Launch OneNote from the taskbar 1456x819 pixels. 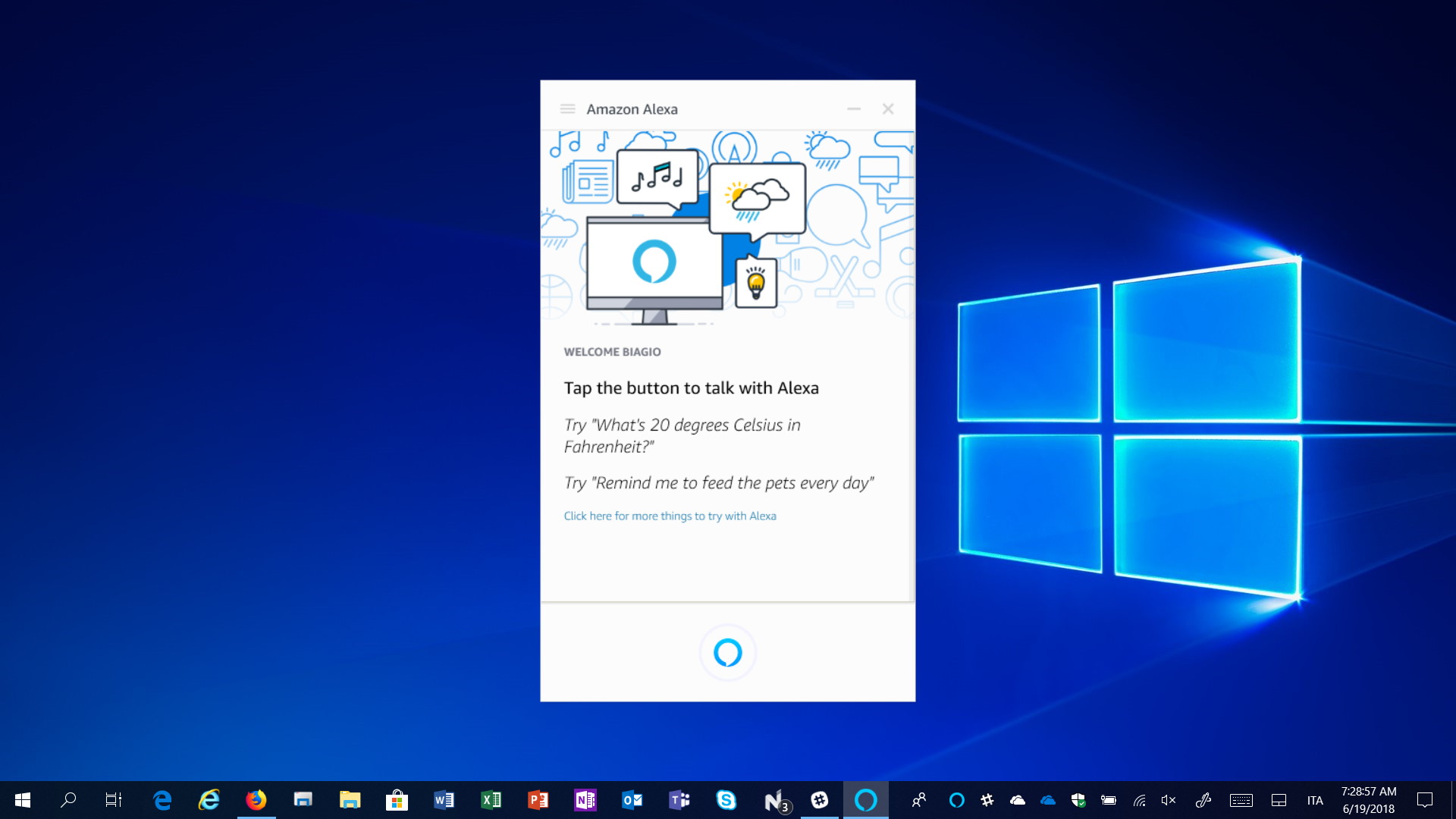point(585,800)
